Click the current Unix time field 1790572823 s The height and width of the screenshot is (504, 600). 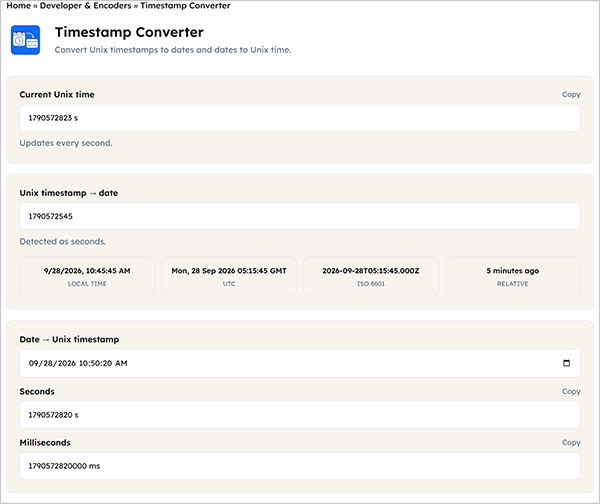(300, 118)
